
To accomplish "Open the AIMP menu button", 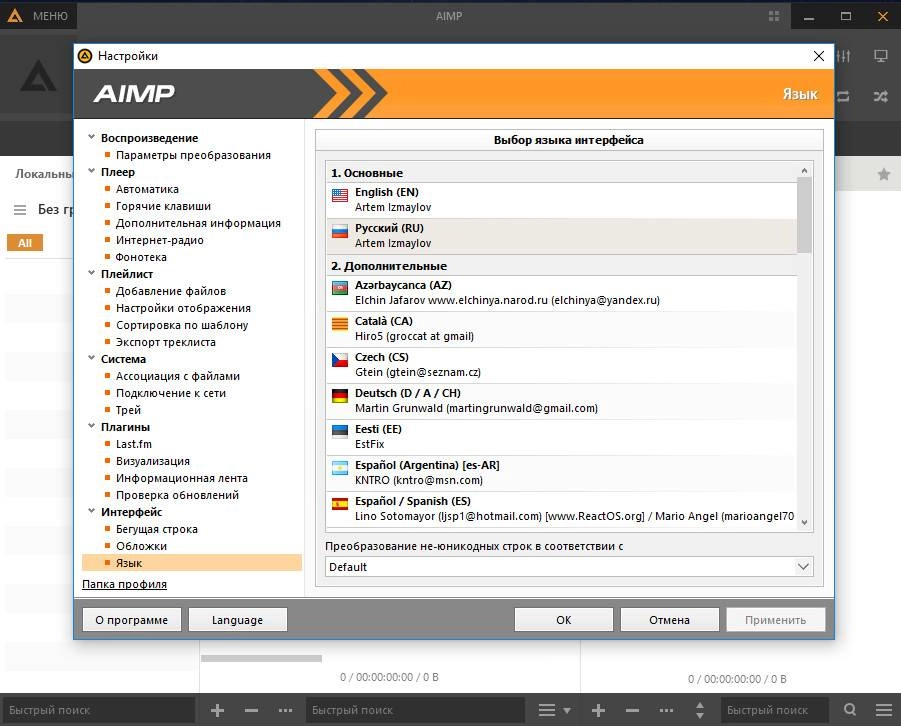I will tap(38, 16).
